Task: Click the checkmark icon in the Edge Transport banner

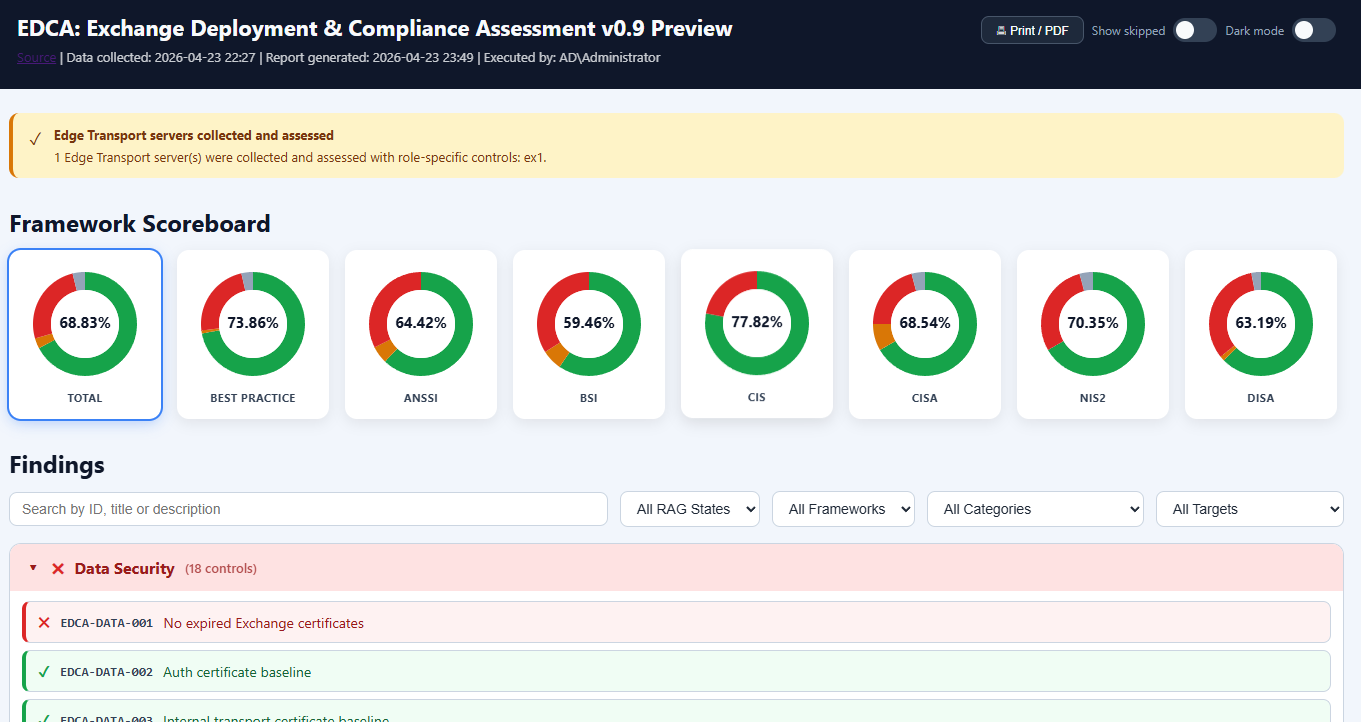Action: pyautogui.click(x=35, y=139)
